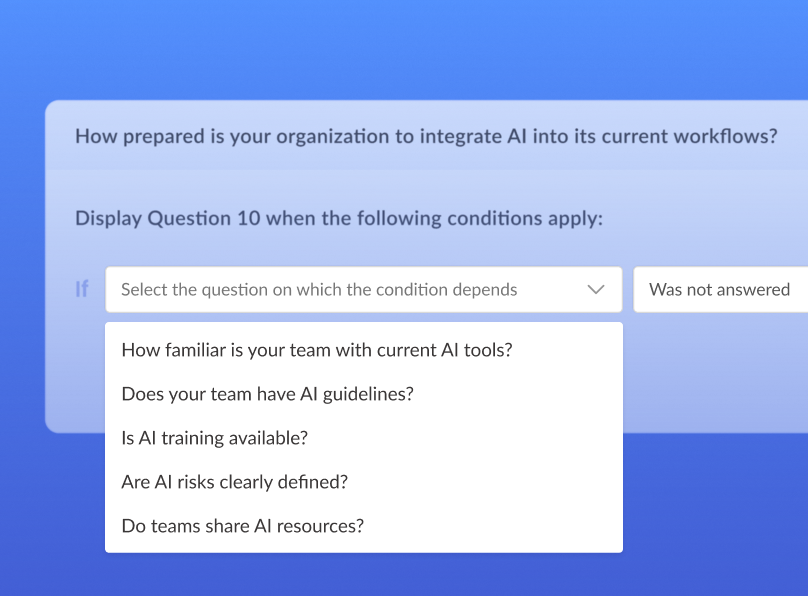
Task: Open the 'Was not answered' condition dropdown
Action: tap(720, 290)
